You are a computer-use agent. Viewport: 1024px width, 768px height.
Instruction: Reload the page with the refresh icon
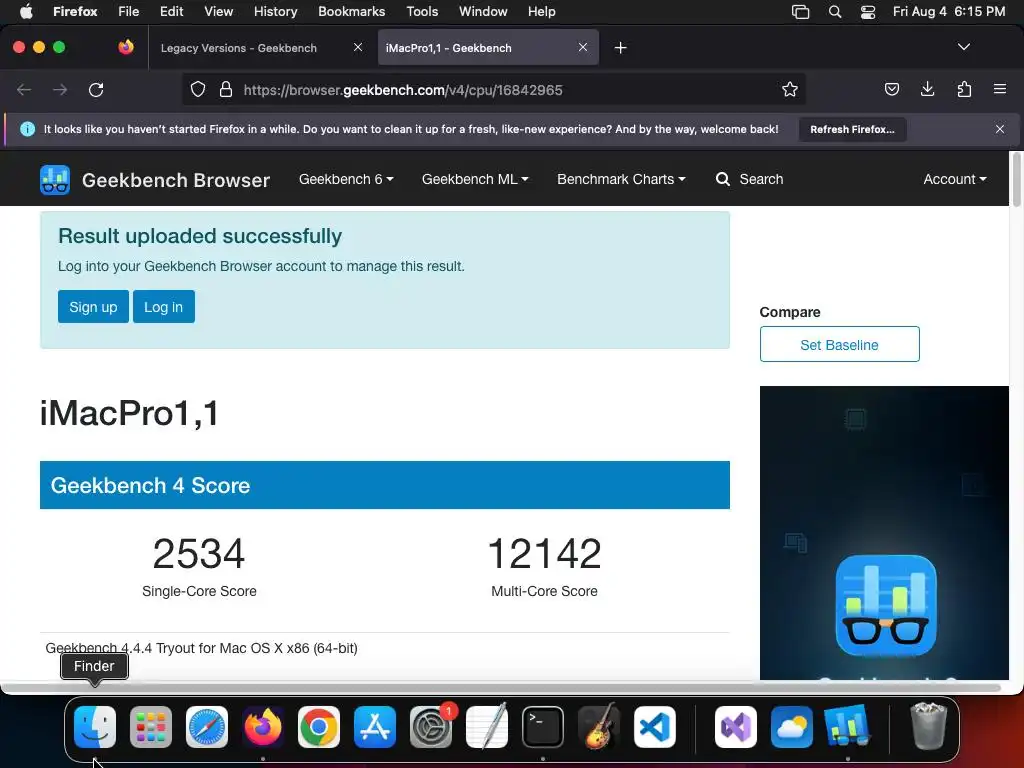[96, 89]
